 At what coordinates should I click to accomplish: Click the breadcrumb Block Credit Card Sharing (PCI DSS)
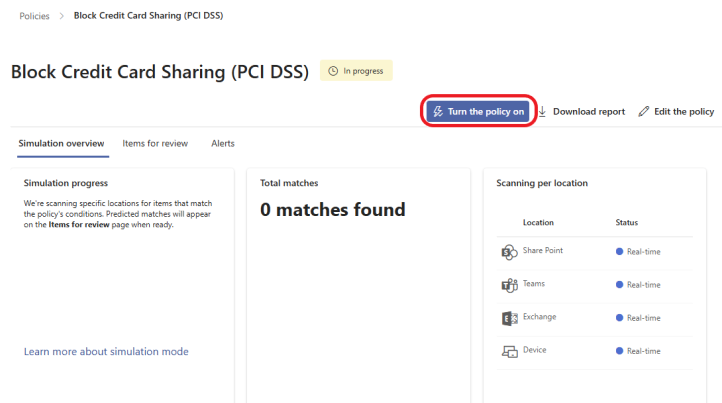[148, 16]
